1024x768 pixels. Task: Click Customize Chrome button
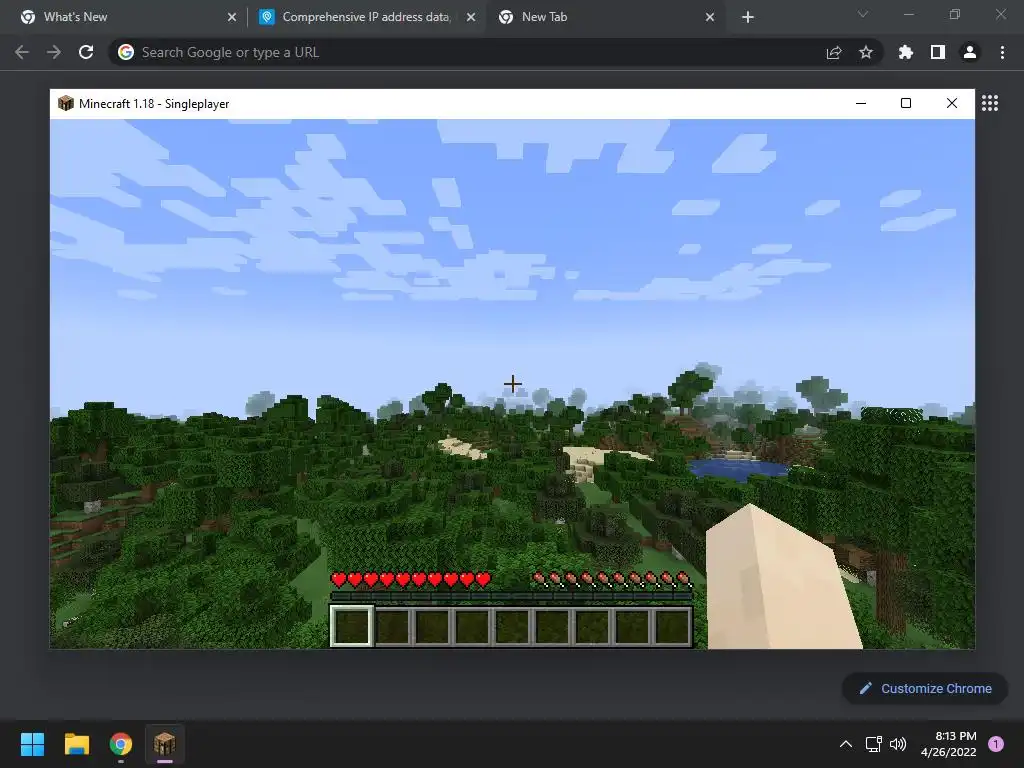point(925,688)
